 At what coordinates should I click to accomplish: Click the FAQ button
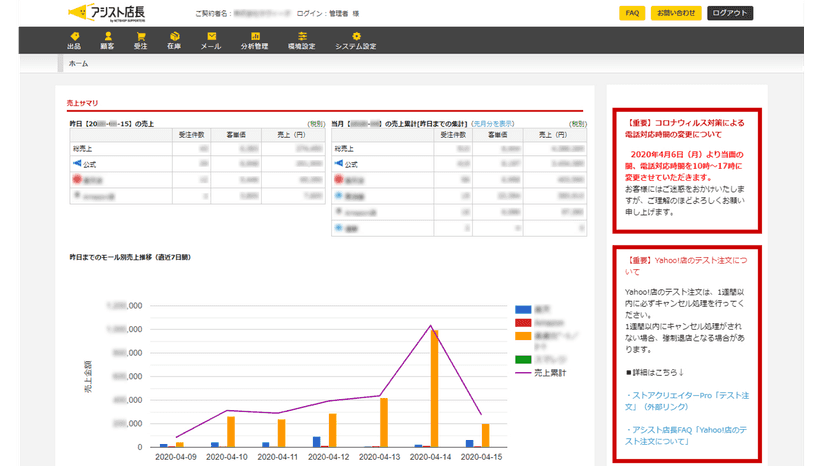(632, 13)
